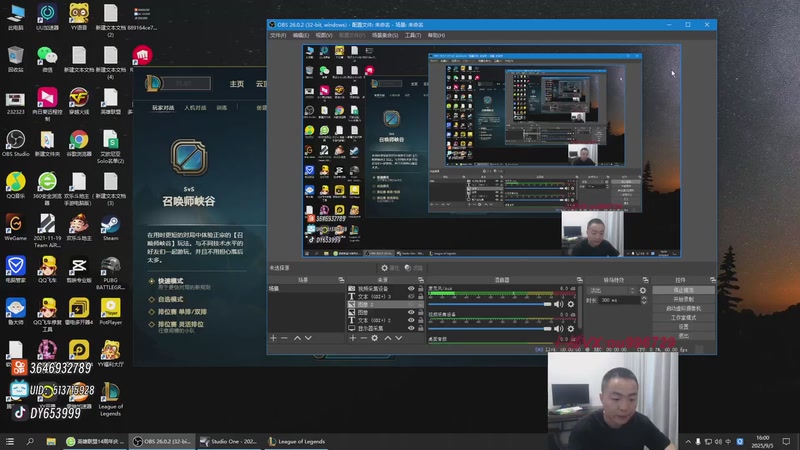
Task: Open 谷歌浏览器 Chrome desktop icon
Action: click(x=79, y=143)
